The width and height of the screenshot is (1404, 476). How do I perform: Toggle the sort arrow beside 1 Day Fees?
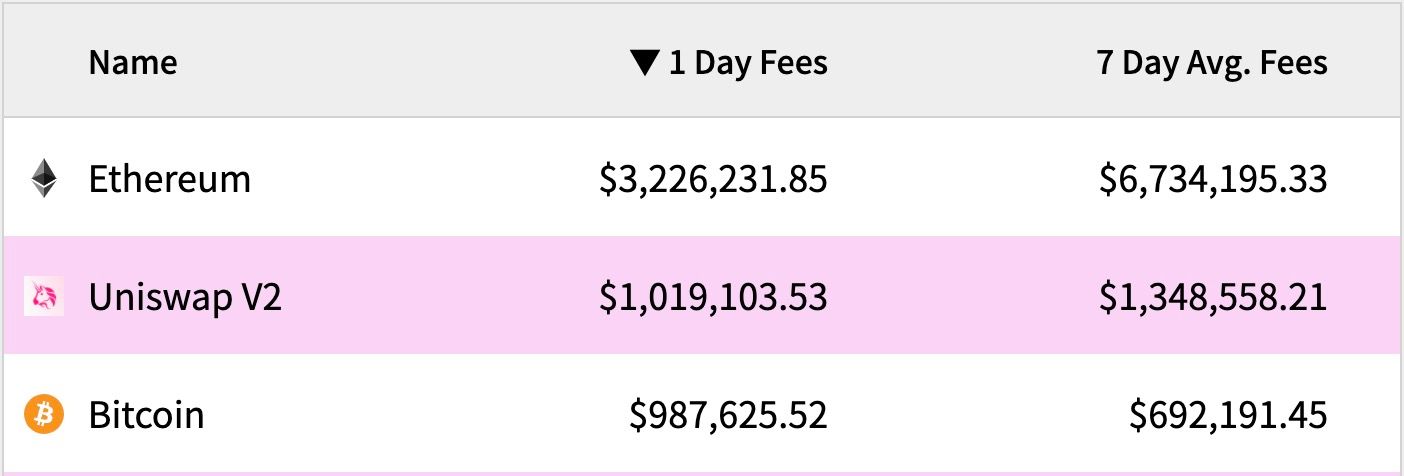point(645,64)
